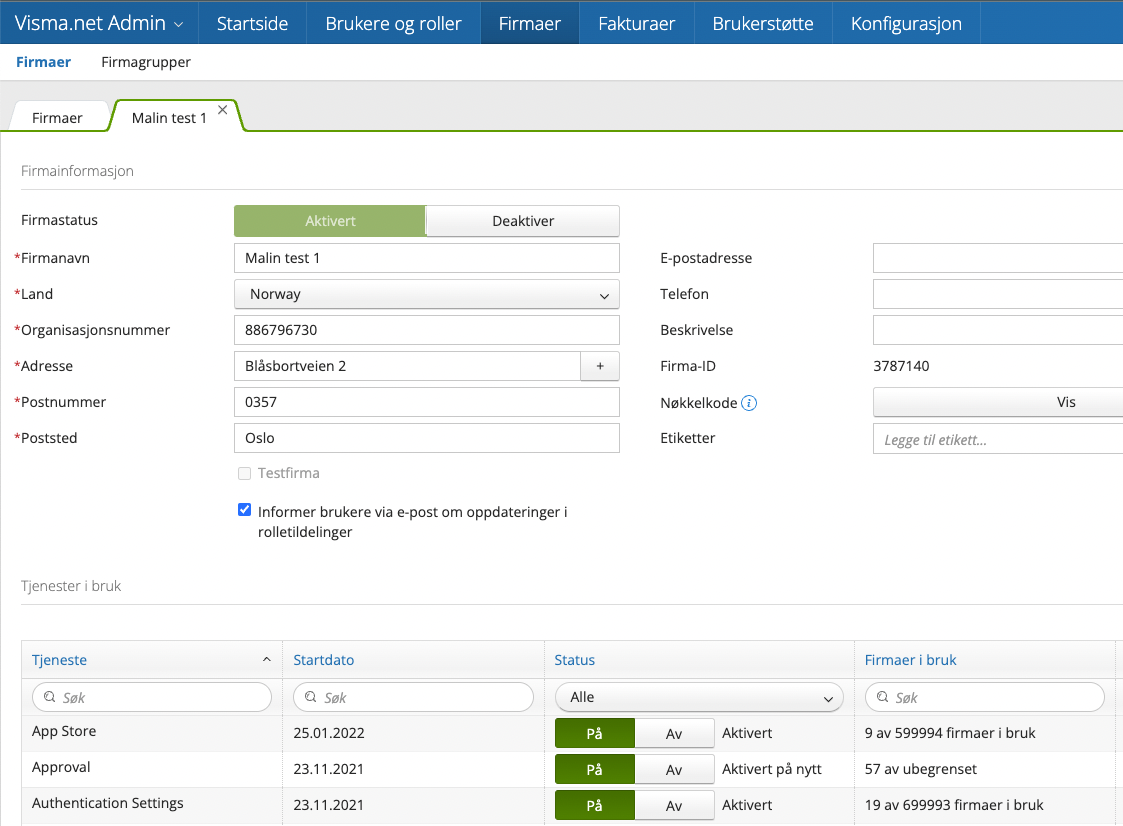Screen dimensions: 1123x826
Task: Open the Fakturaer menu
Action: tap(637, 23)
